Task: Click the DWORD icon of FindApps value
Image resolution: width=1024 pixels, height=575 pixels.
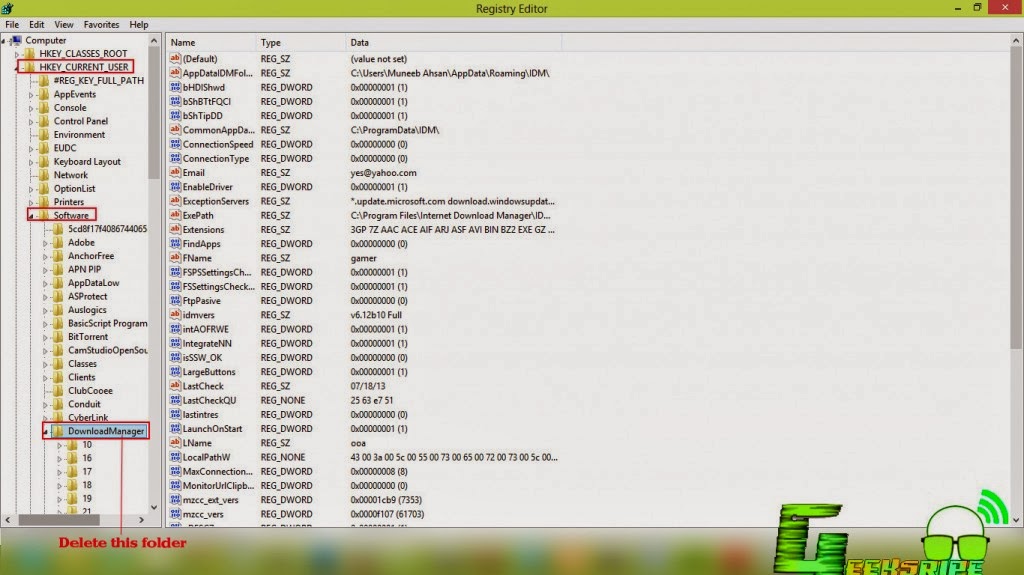Action: click(x=175, y=244)
